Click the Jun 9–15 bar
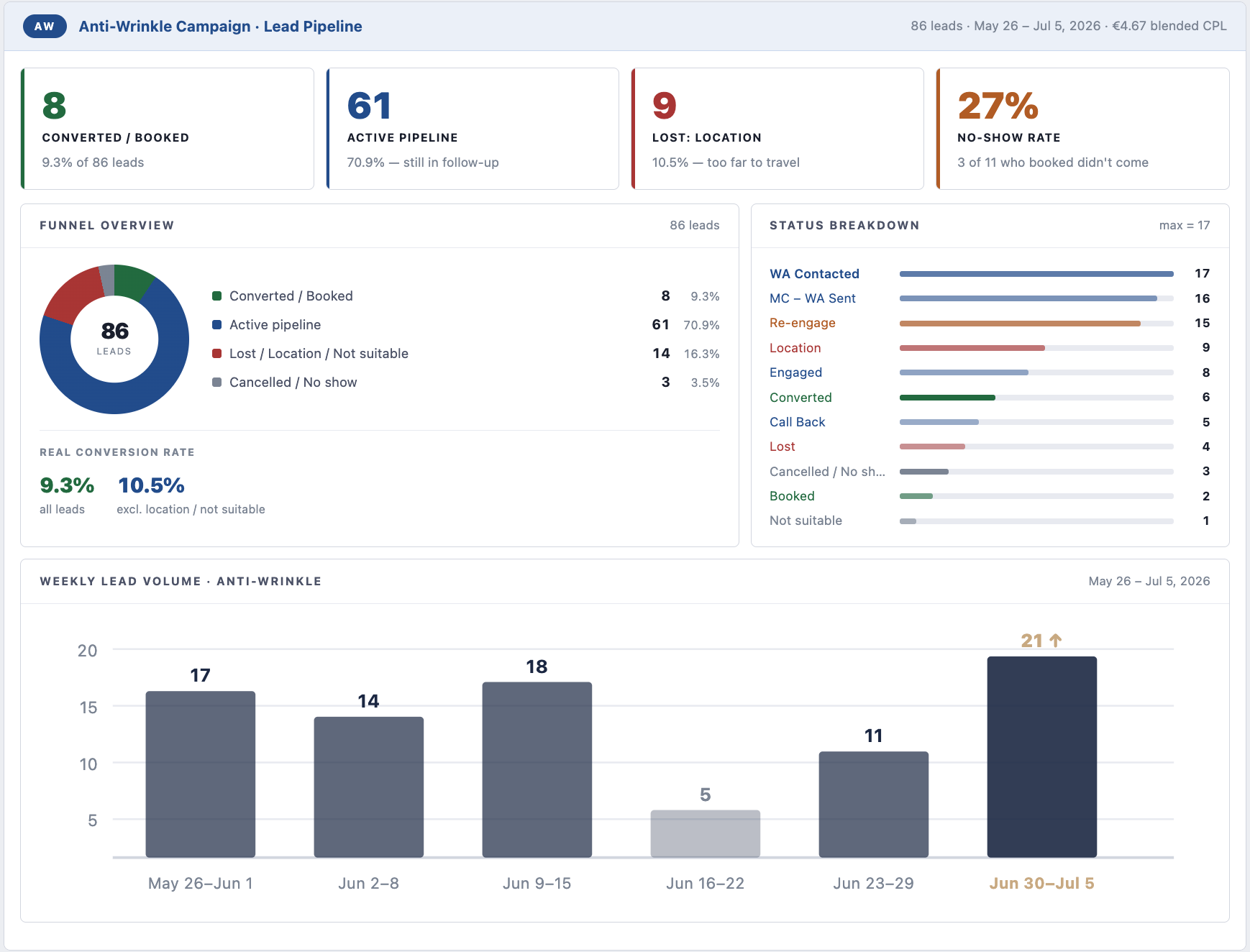 click(537, 769)
